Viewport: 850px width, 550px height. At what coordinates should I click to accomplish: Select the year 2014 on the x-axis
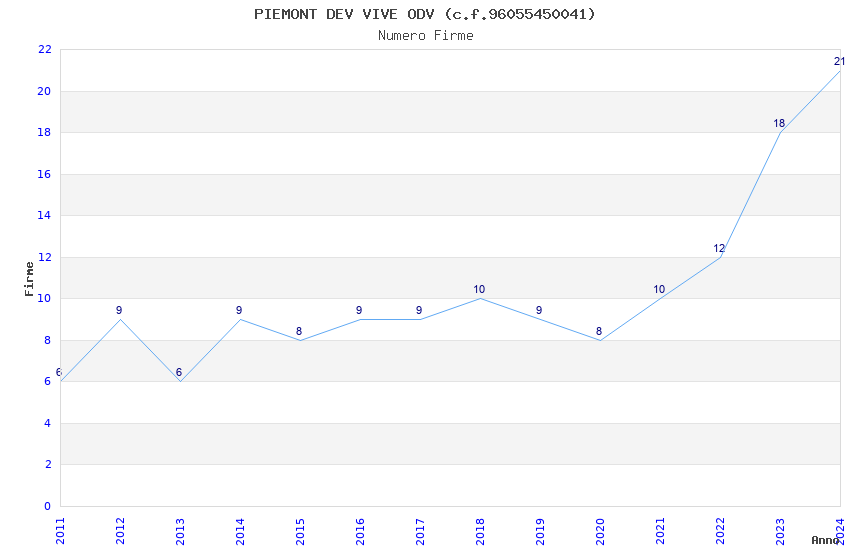[240, 531]
